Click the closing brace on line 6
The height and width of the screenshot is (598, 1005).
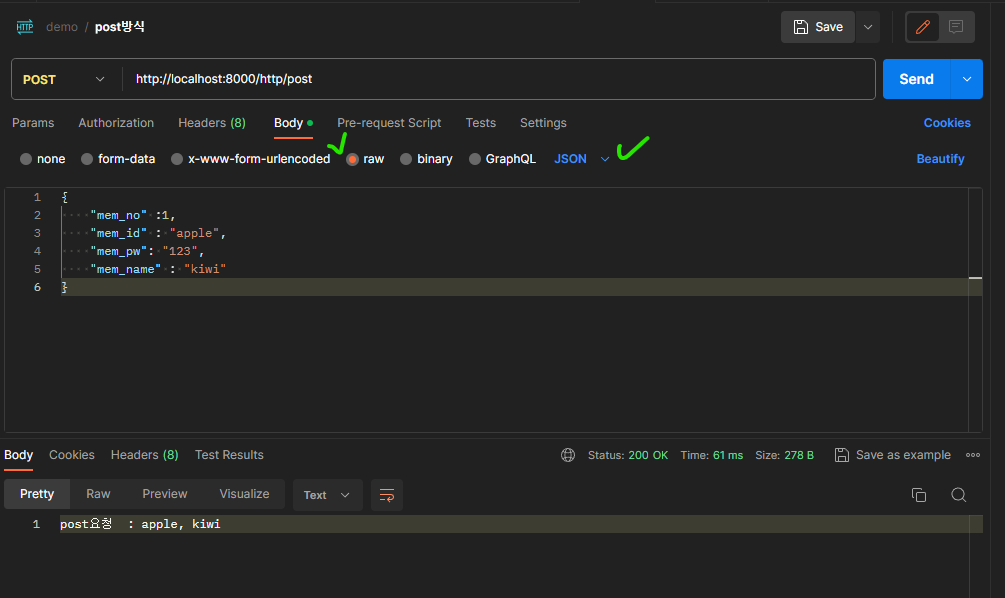point(64,287)
